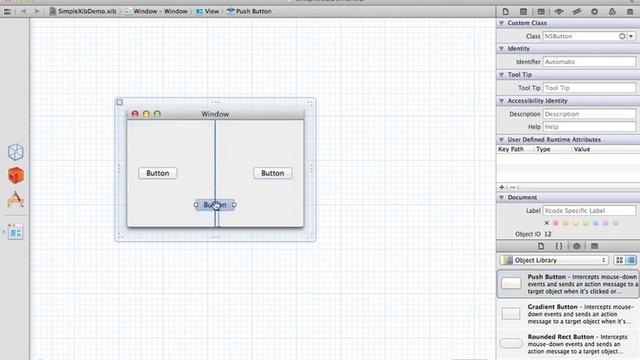The height and width of the screenshot is (360, 640).
Task: Open the File inspector tab
Action: pos(505,11)
